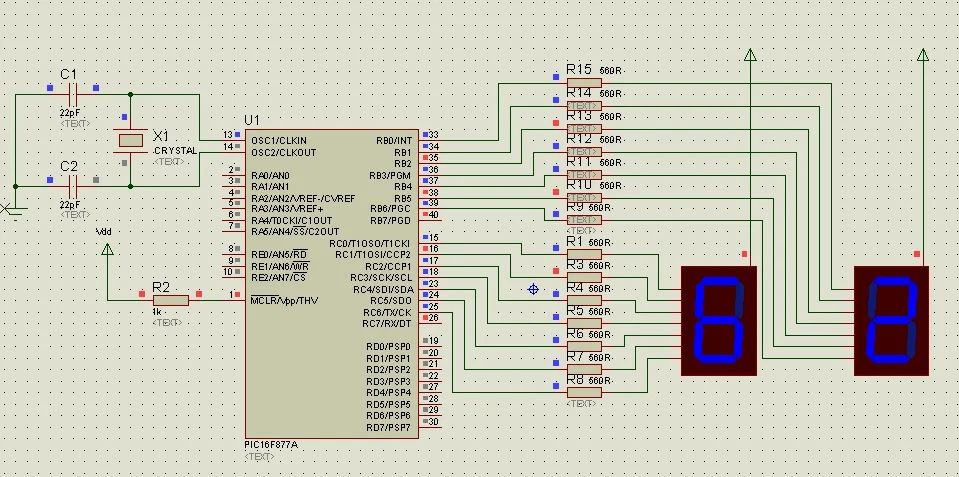This screenshot has width=959, height=477.
Task: Select resistor R7 body
Action: point(584,369)
